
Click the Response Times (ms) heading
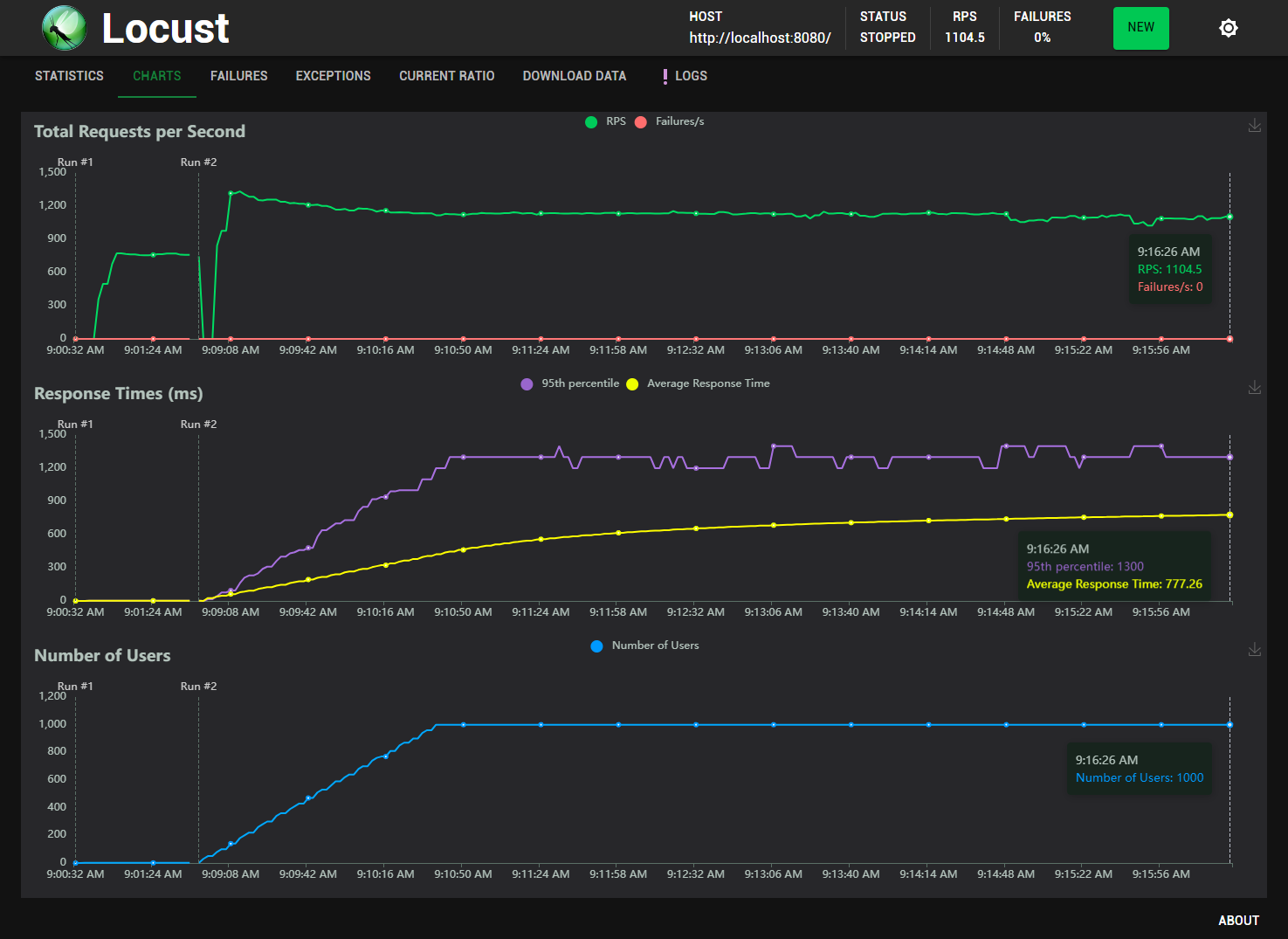pyautogui.click(x=119, y=394)
